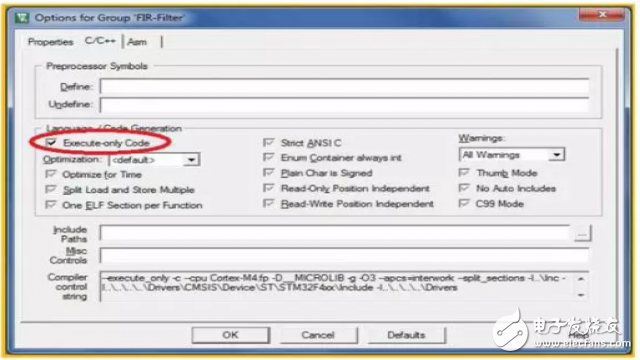
Task: Click into the Define input field
Action: click(344, 87)
